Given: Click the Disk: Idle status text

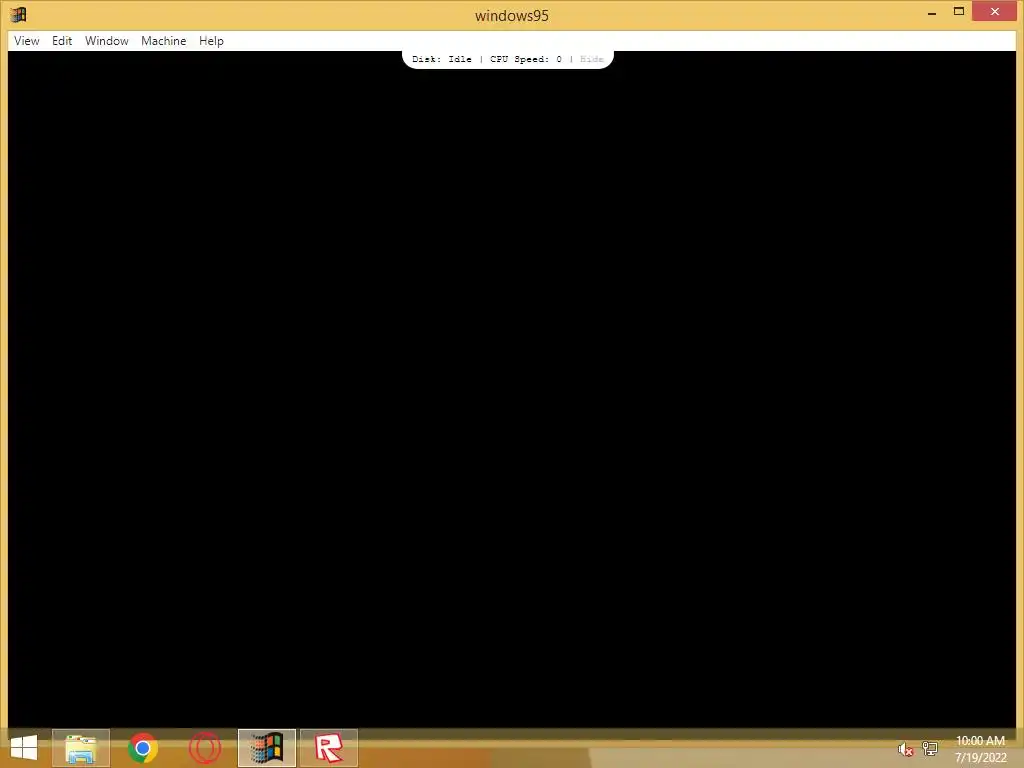Looking at the screenshot, I should pyautogui.click(x=441, y=59).
